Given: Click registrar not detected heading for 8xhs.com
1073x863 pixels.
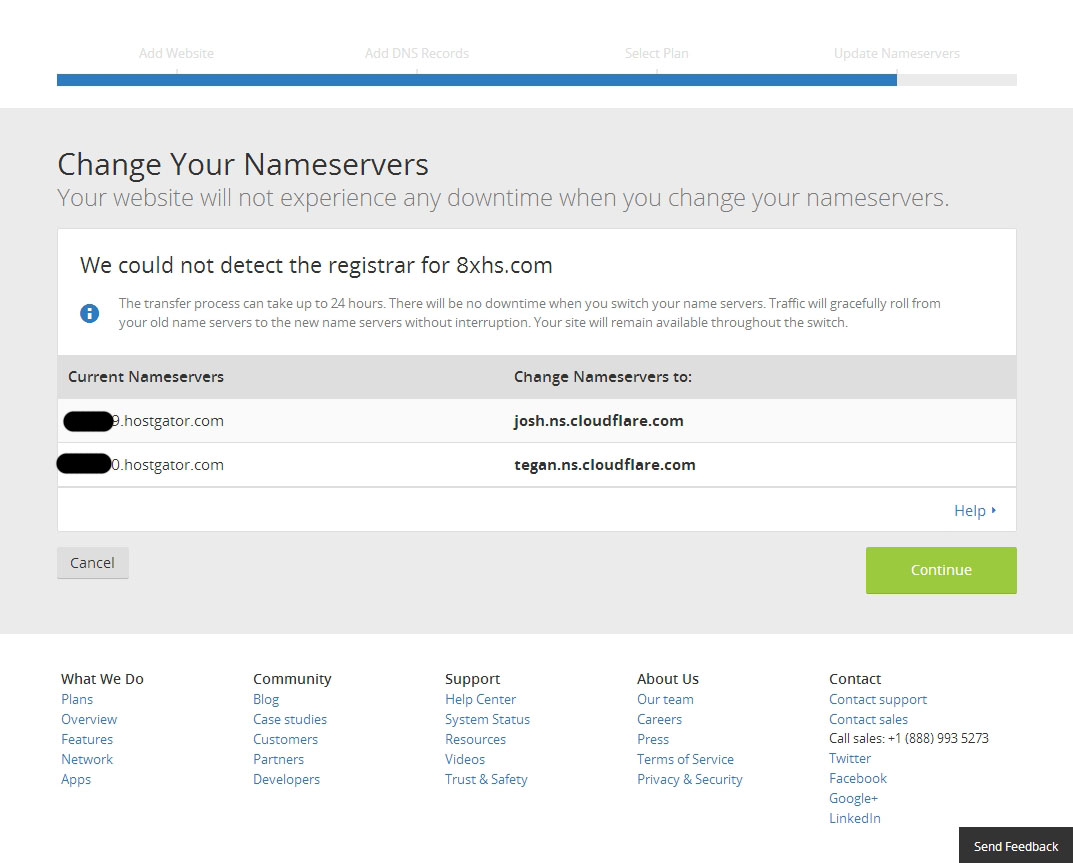Looking at the screenshot, I should (316, 266).
